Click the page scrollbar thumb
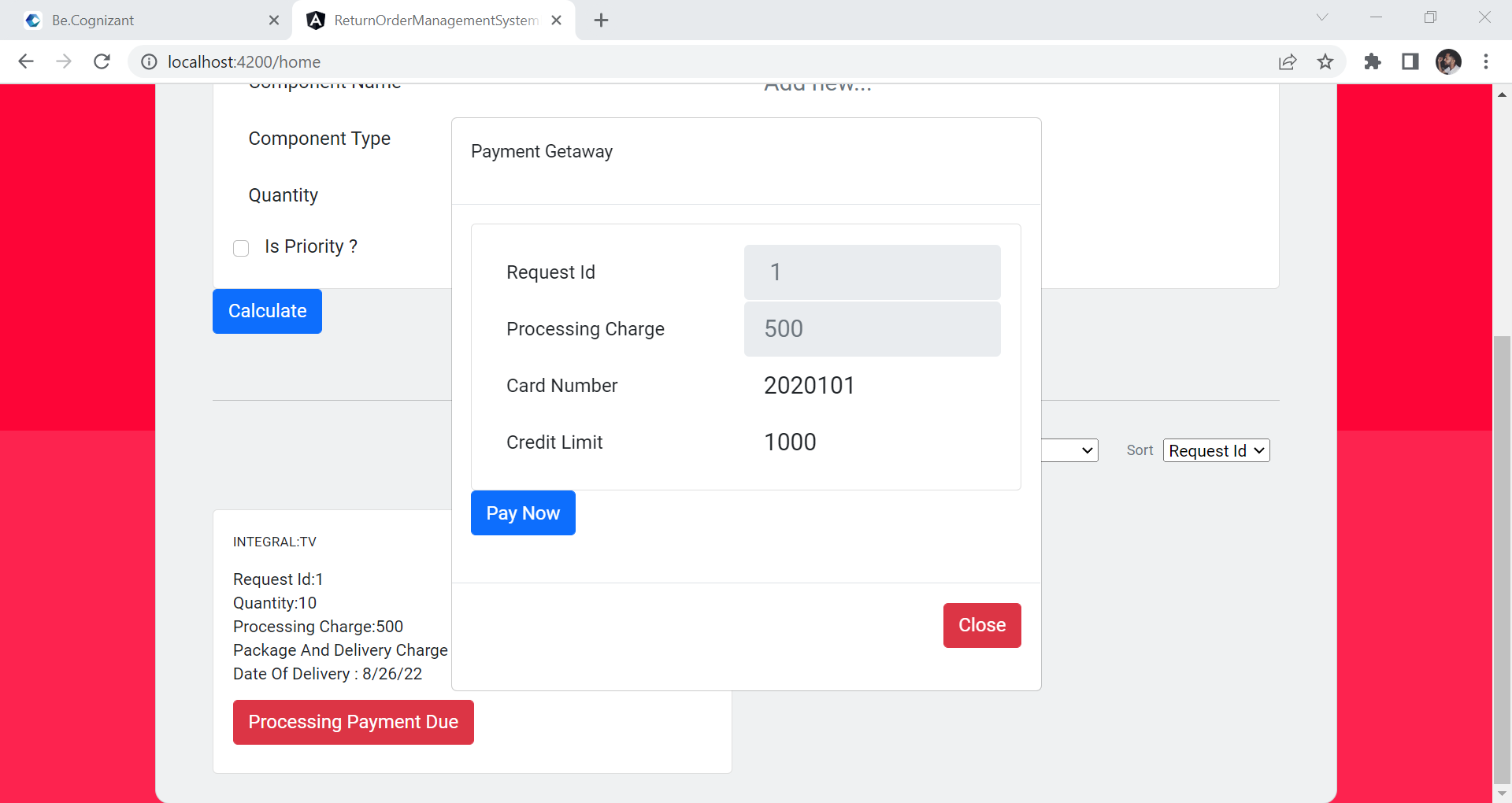This screenshot has height=803, width=1512. [x=1502, y=559]
